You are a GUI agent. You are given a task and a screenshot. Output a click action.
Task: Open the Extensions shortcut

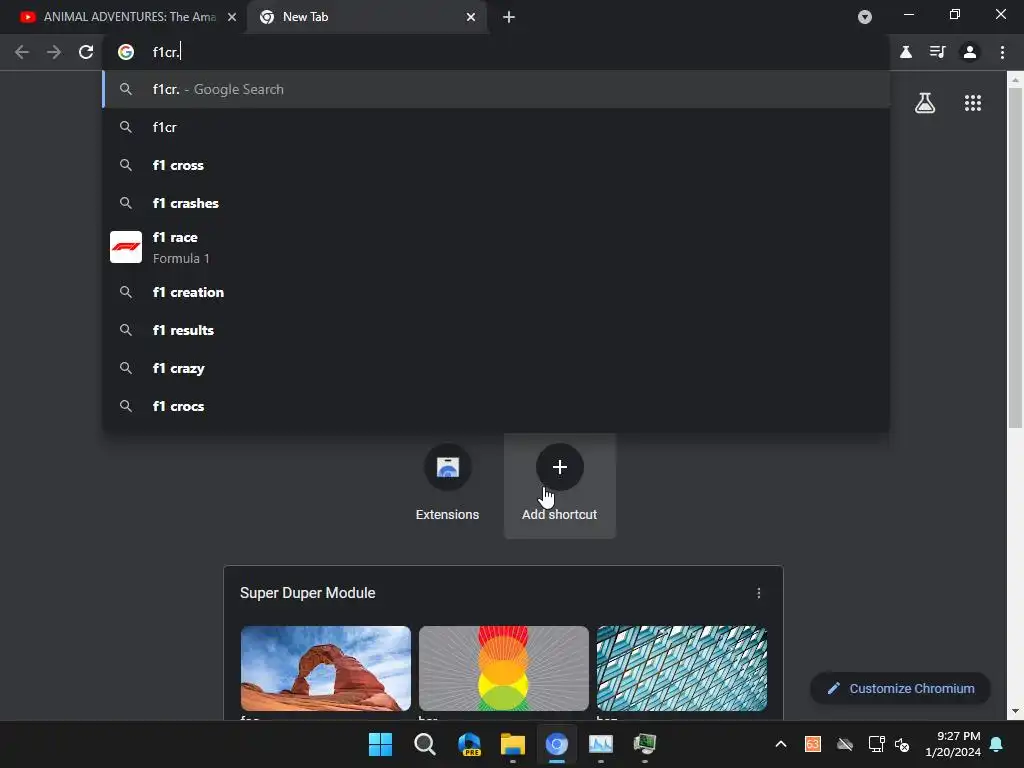(x=447, y=485)
